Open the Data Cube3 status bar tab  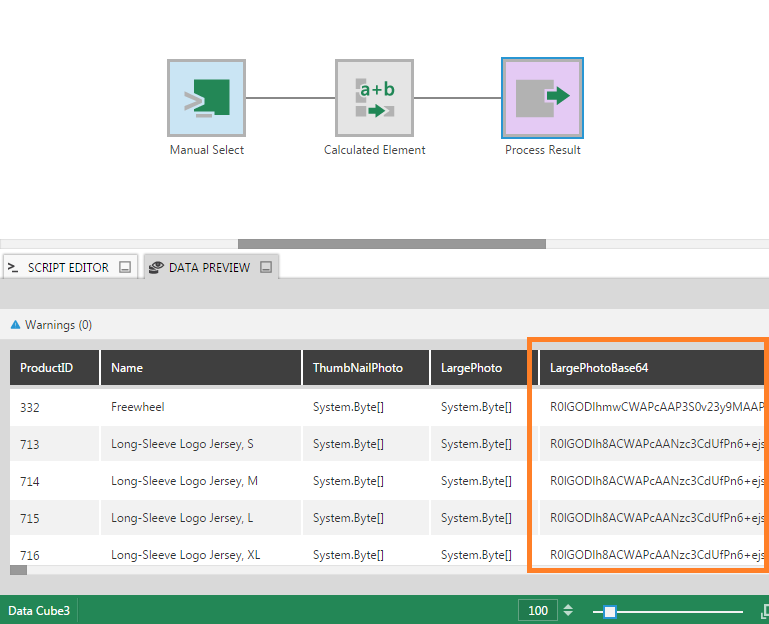[x=39, y=610]
